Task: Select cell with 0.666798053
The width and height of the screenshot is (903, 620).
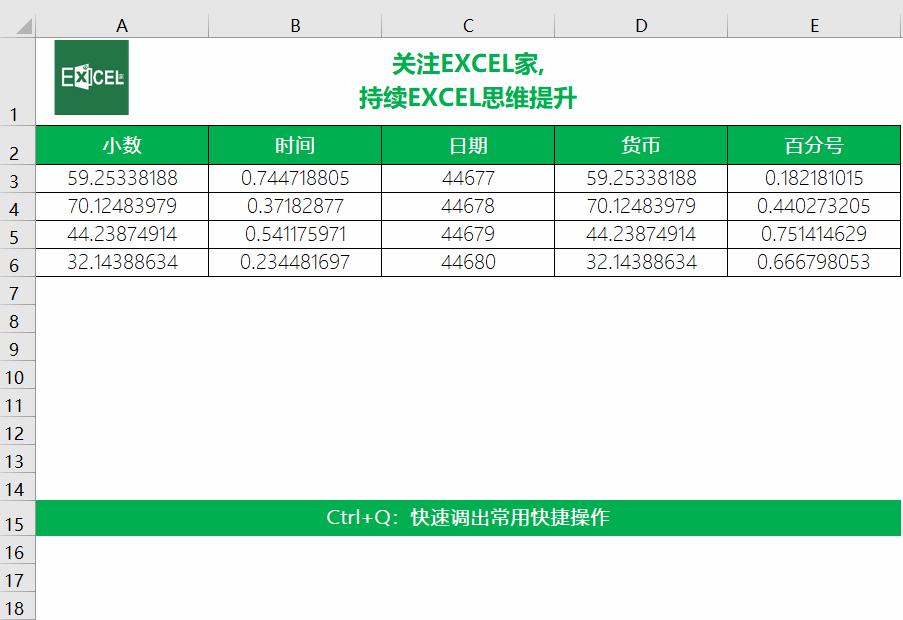Action: [814, 263]
